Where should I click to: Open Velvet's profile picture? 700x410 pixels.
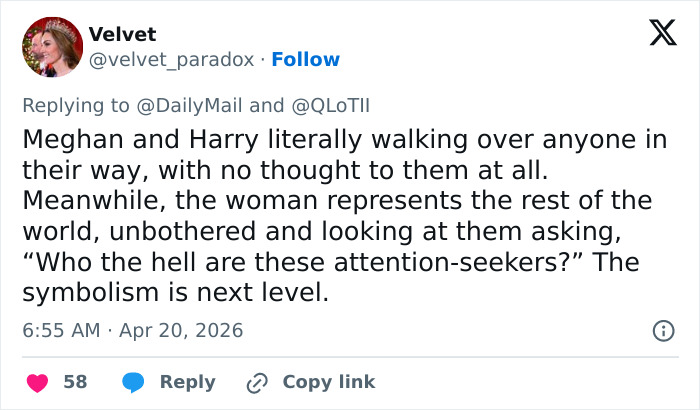coord(50,47)
